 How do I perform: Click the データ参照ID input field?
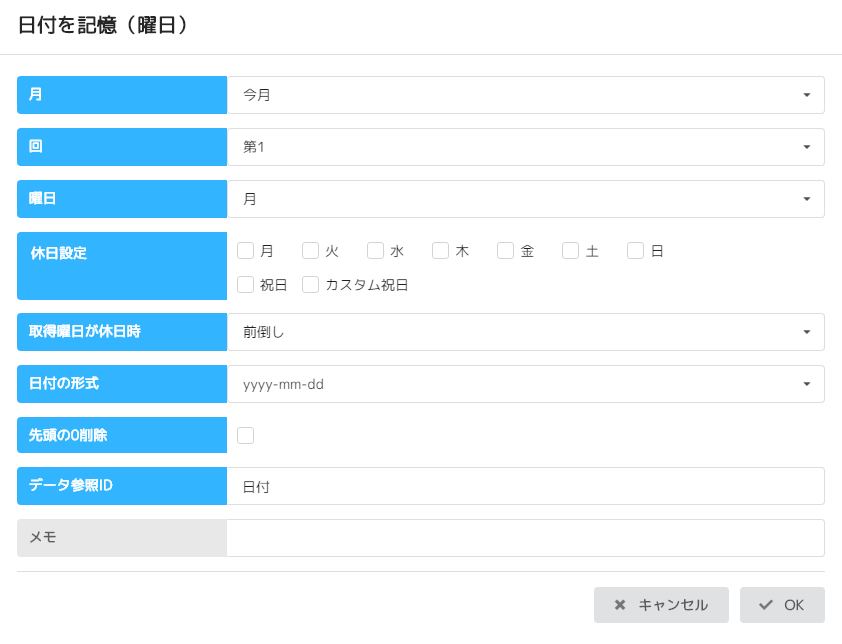525,487
